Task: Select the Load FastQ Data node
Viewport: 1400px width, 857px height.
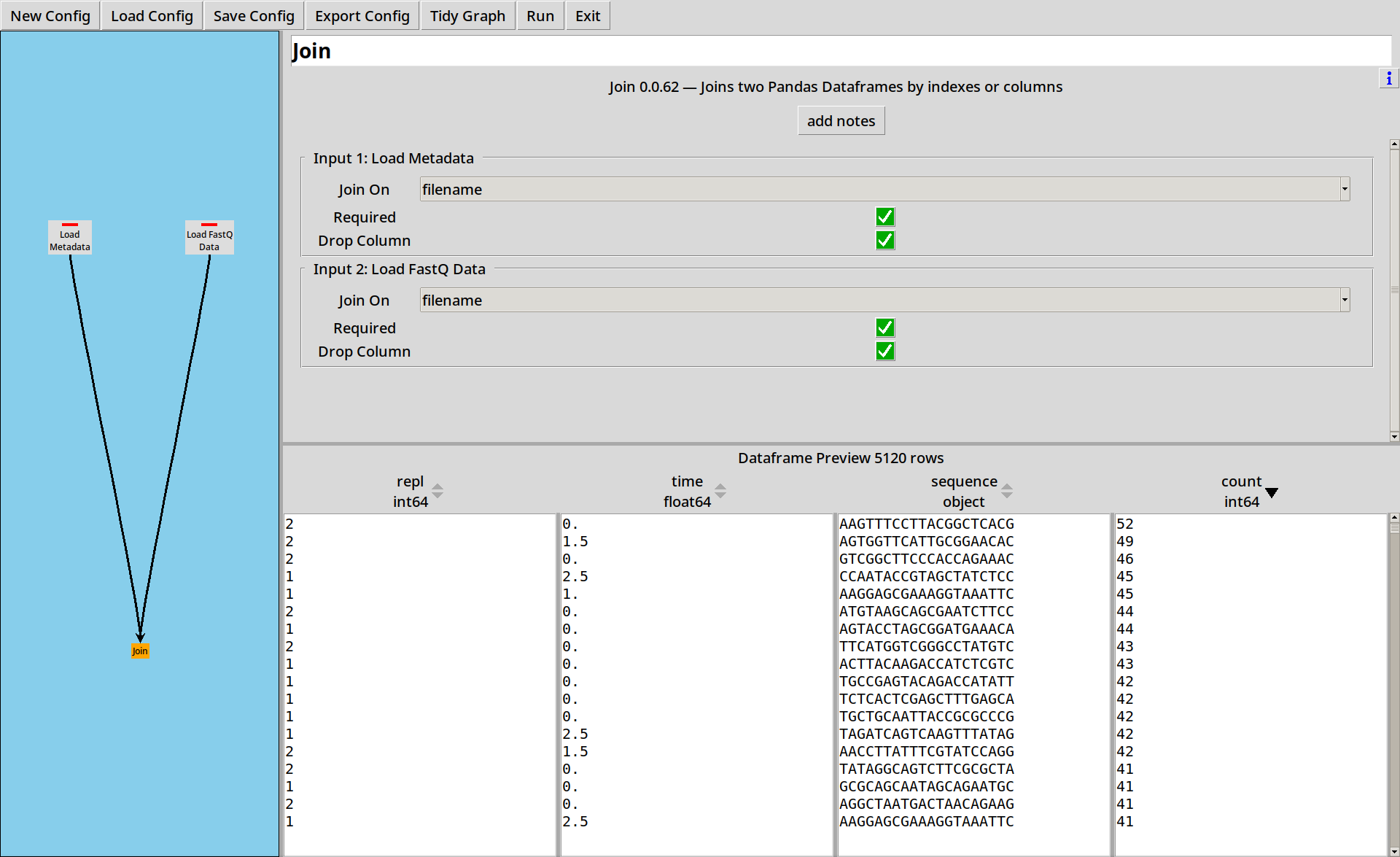Action: coord(209,238)
